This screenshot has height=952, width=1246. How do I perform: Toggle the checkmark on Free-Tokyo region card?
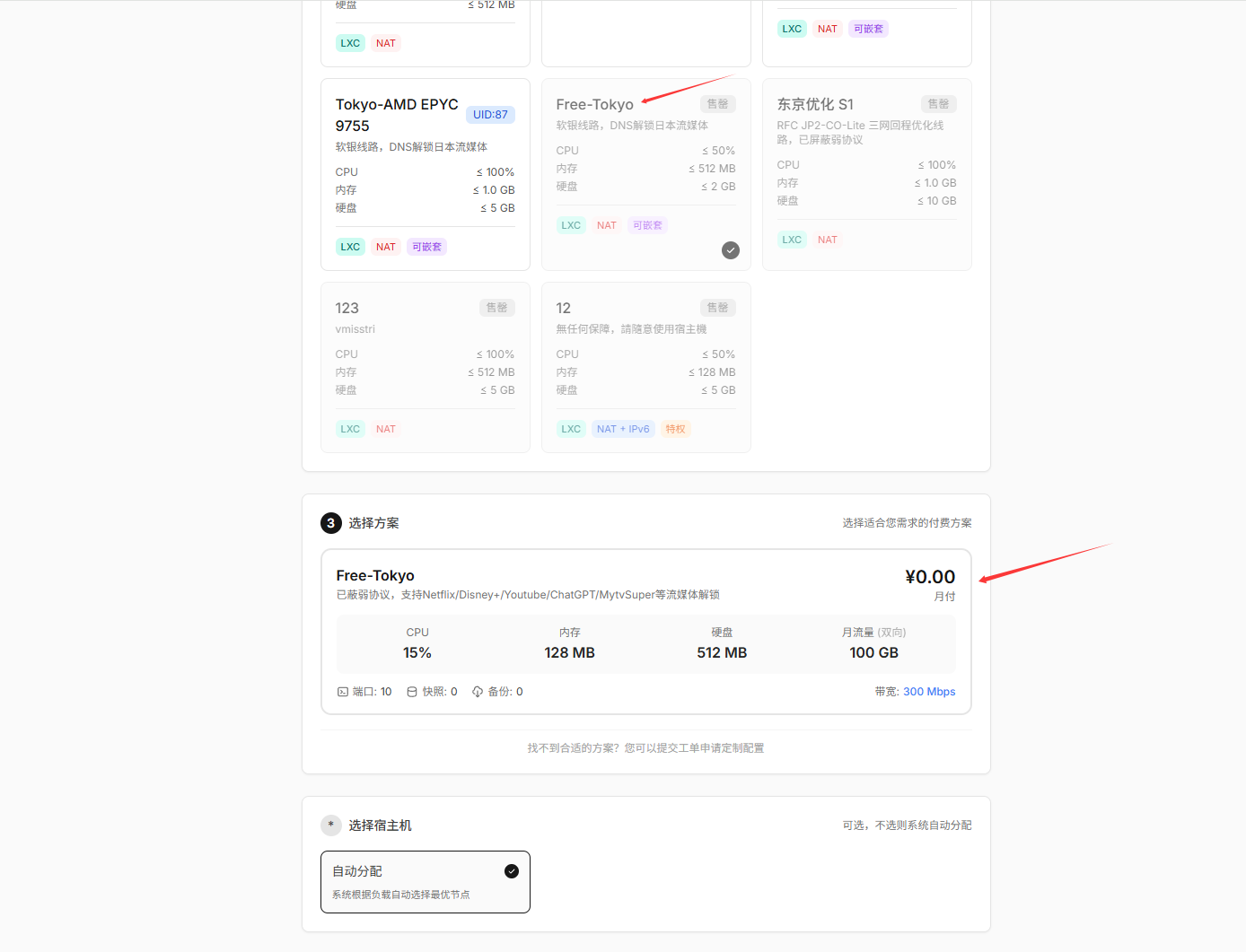point(731,250)
